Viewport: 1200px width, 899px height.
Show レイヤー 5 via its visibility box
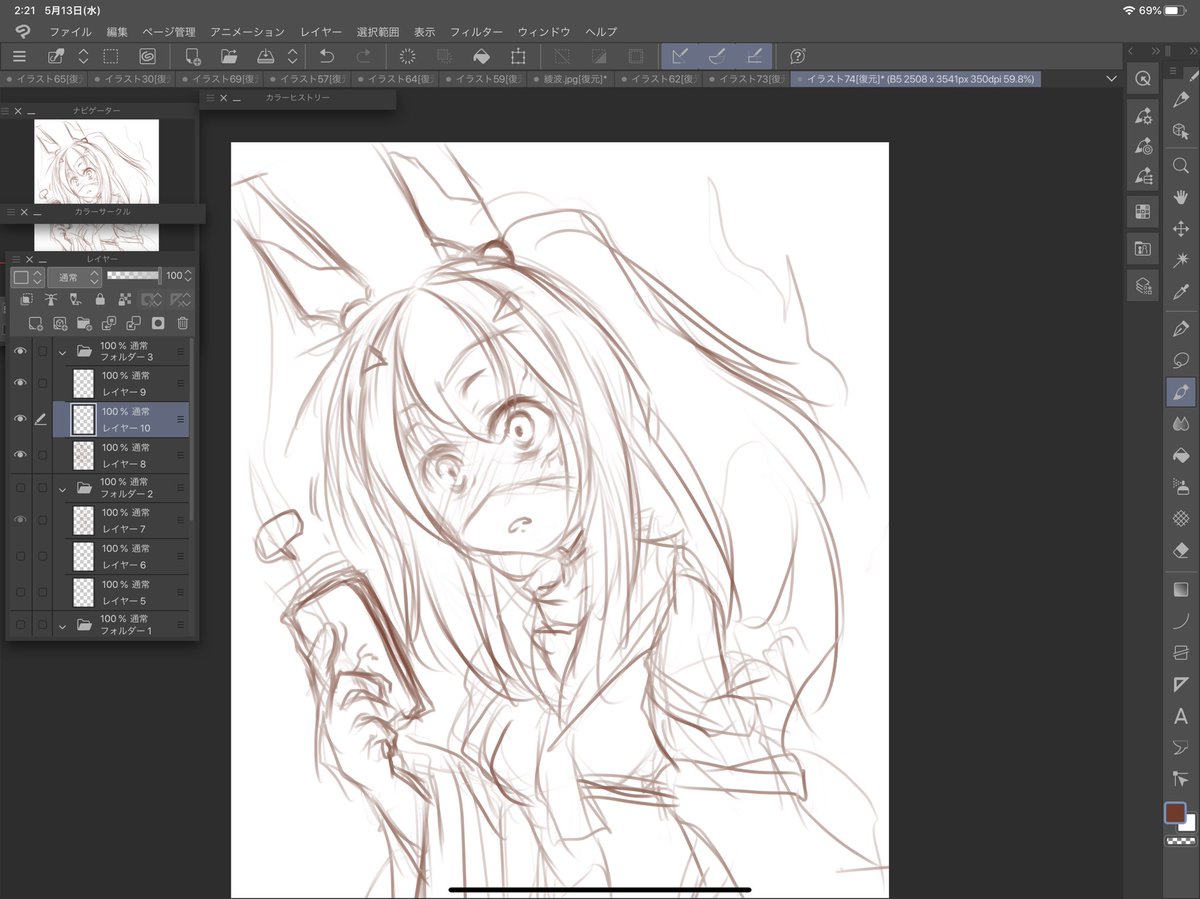[x=19, y=592]
